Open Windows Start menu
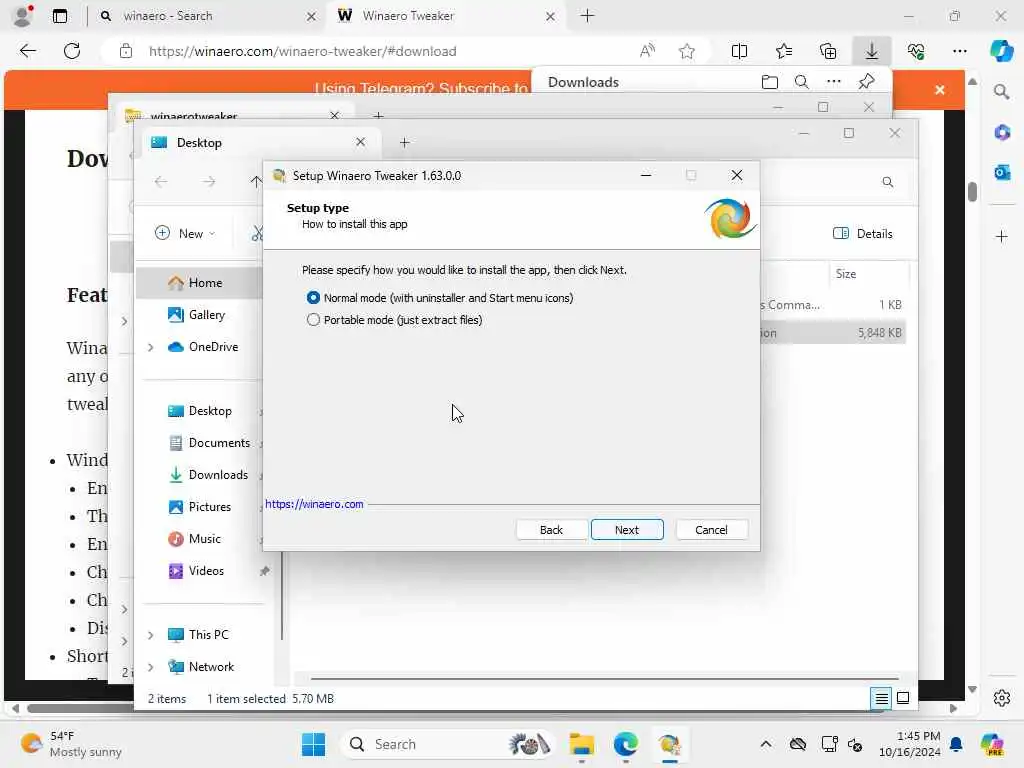The image size is (1024, 768). click(x=313, y=744)
